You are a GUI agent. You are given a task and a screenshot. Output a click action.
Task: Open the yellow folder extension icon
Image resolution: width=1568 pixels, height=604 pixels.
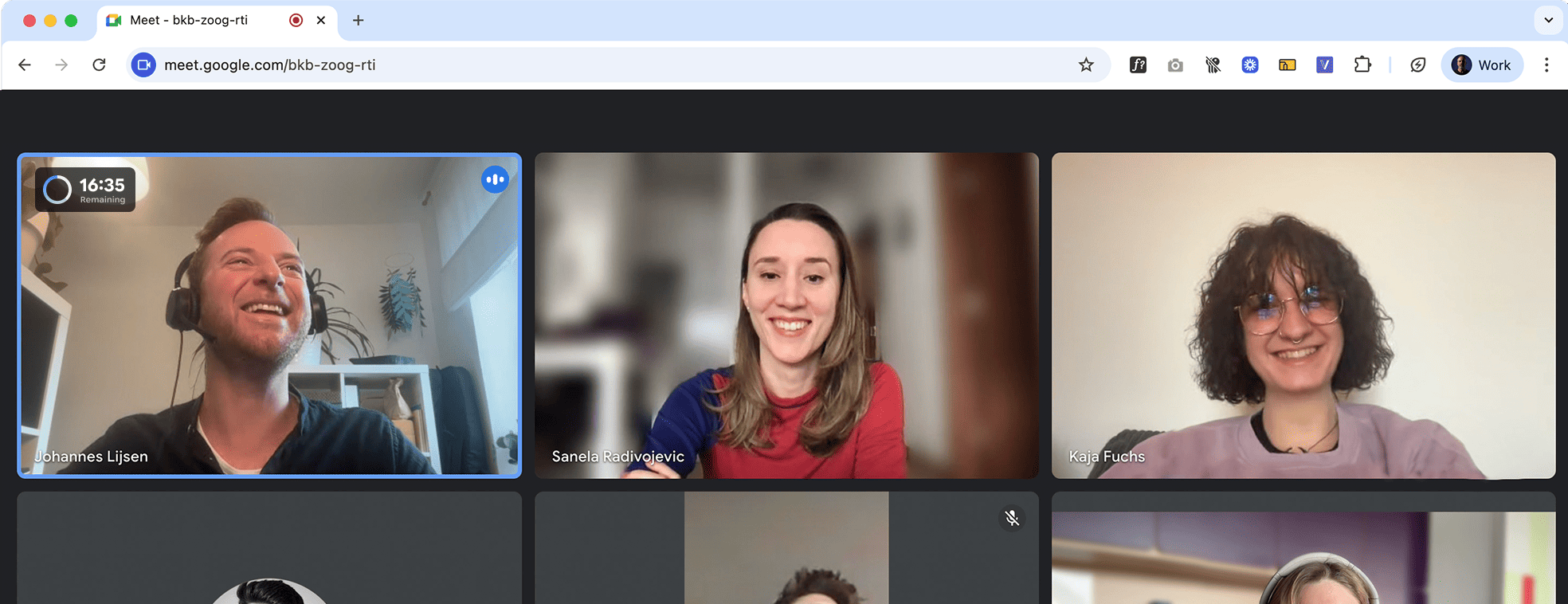[x=1288, y=65]
